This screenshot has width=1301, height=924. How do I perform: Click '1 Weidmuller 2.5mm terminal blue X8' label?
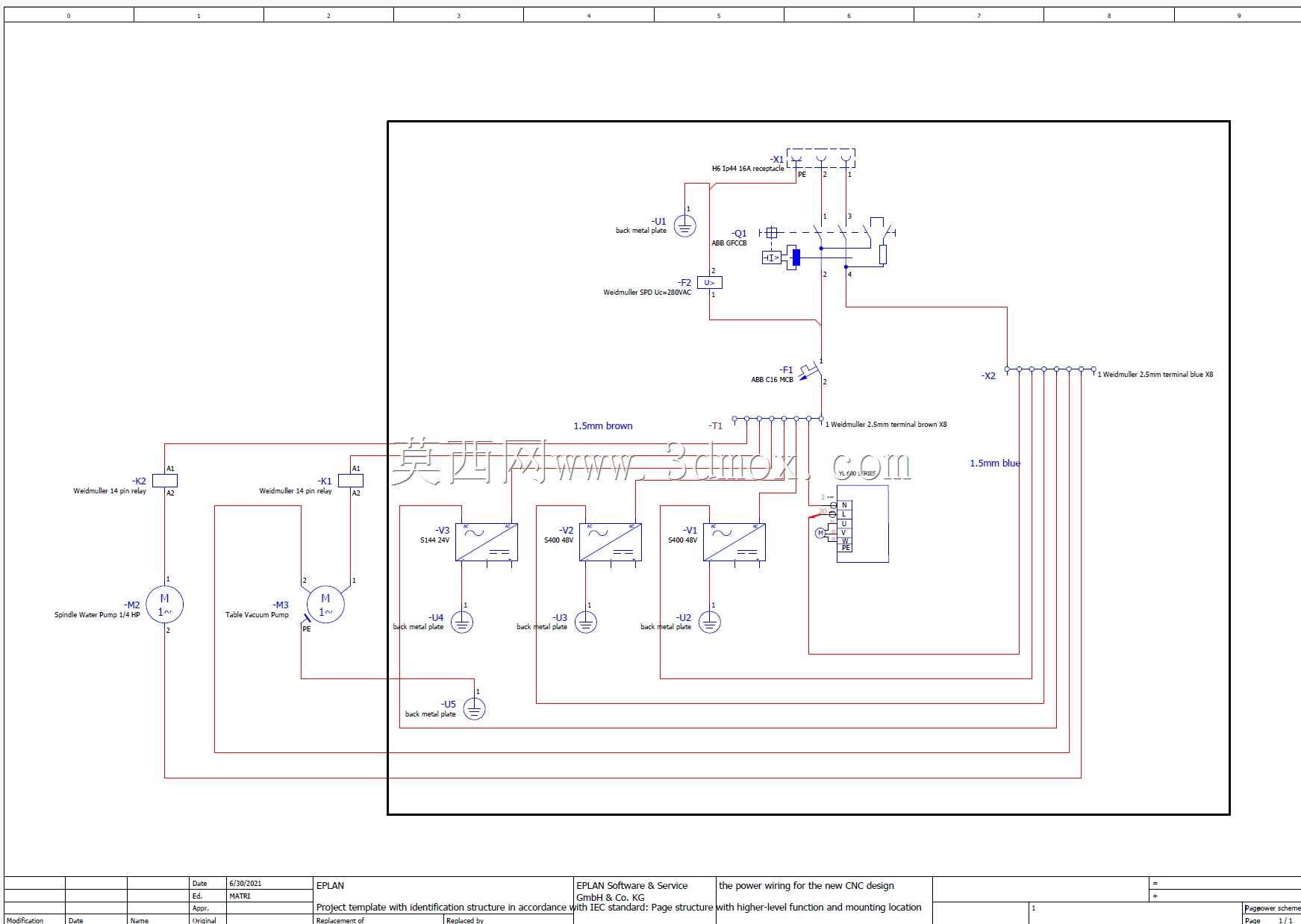(1155, 375)
